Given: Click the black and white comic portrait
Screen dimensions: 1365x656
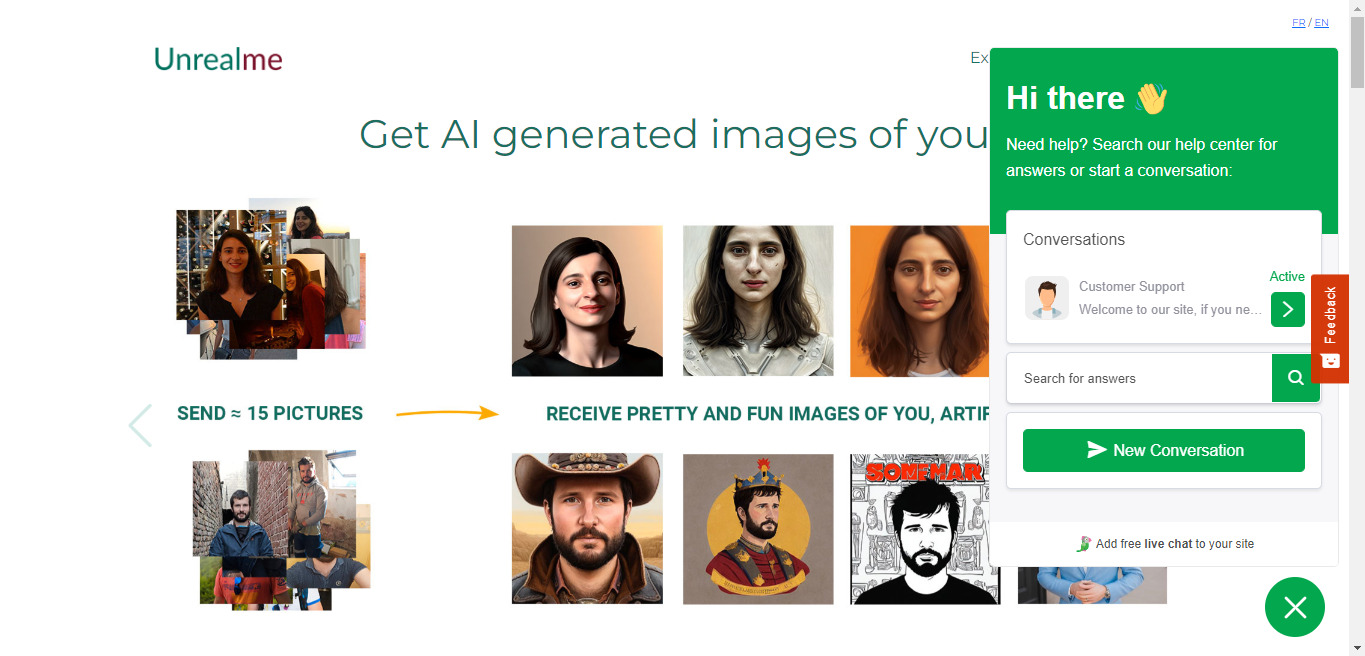Looking at the screenshot, I should click(925, 529).
